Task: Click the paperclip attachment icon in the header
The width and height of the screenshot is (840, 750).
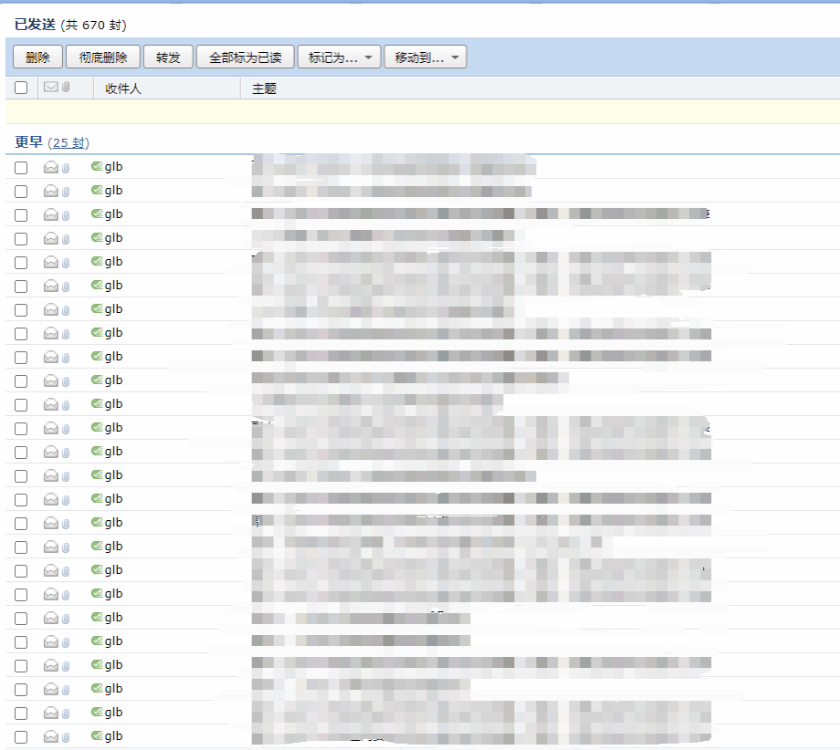Action: (66, 88)
